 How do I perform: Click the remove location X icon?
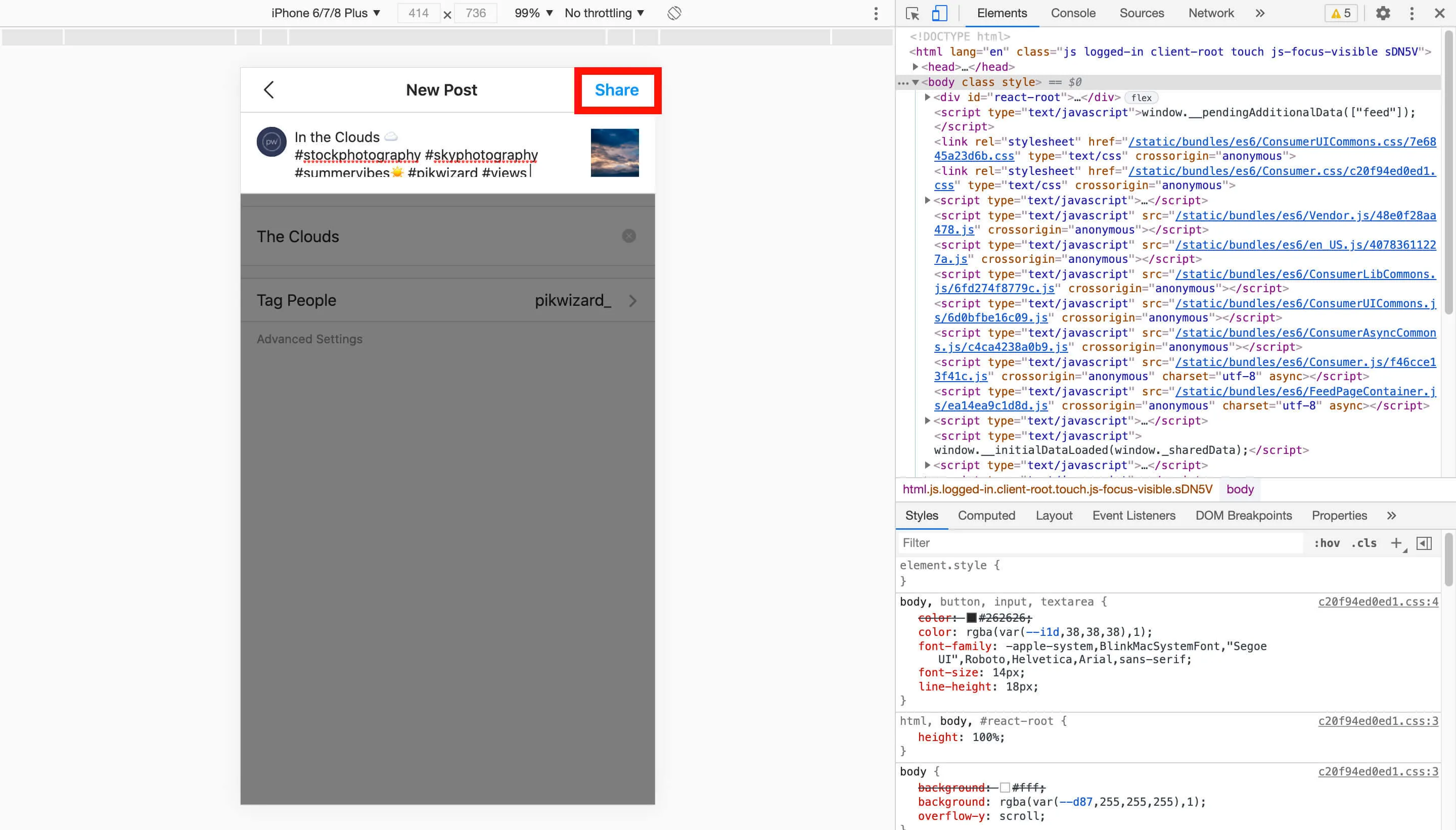pos(629,236)
